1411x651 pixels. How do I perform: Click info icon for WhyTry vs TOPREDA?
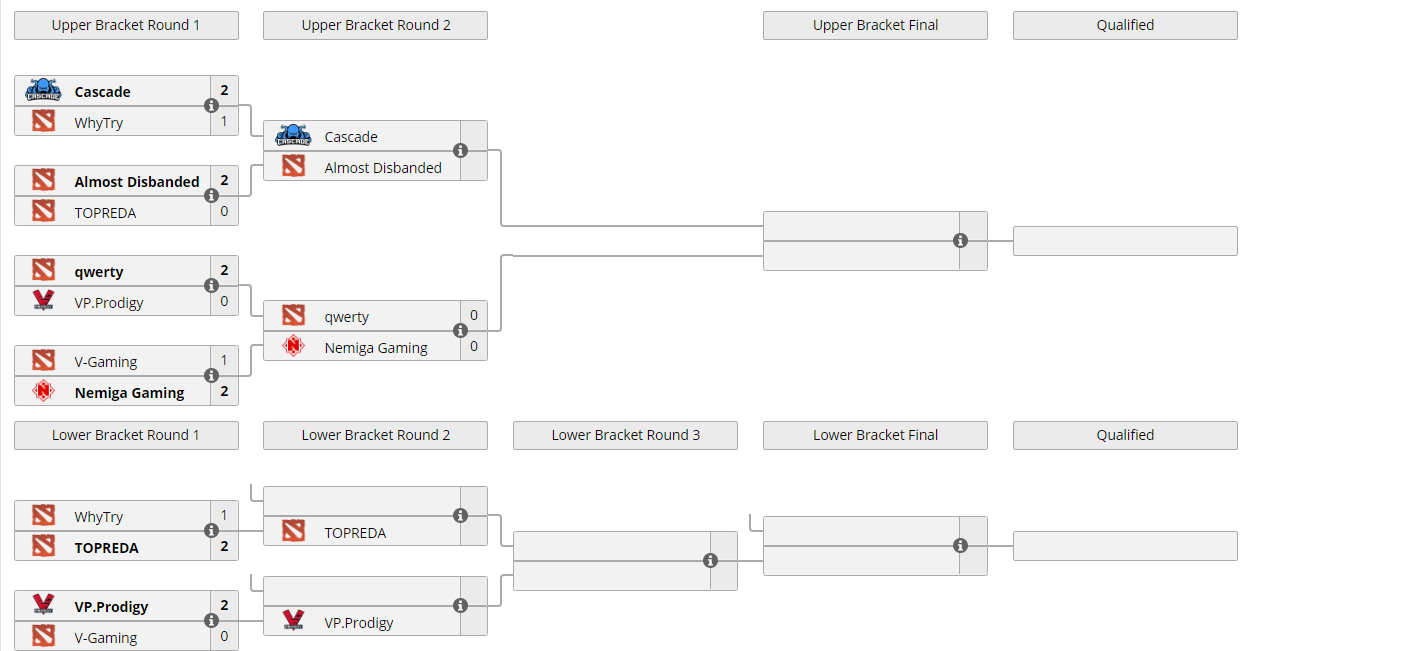coord(211,531)
